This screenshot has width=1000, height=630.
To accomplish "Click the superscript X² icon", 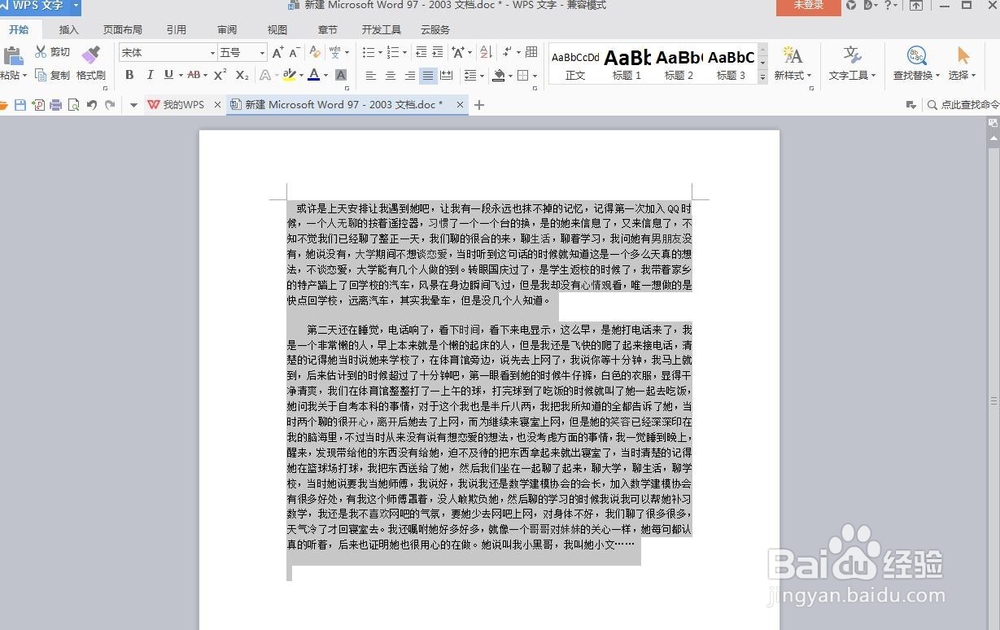I will point(220,75).
